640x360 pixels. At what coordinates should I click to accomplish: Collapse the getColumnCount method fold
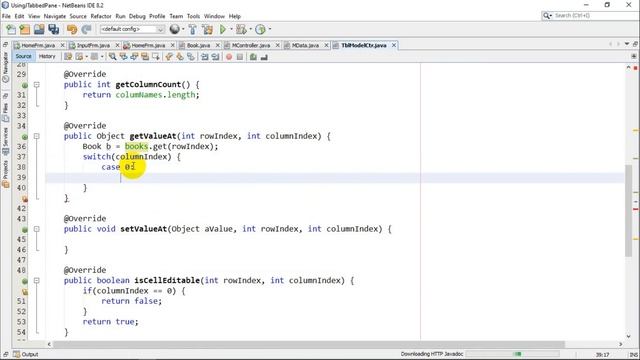(37, 85)
